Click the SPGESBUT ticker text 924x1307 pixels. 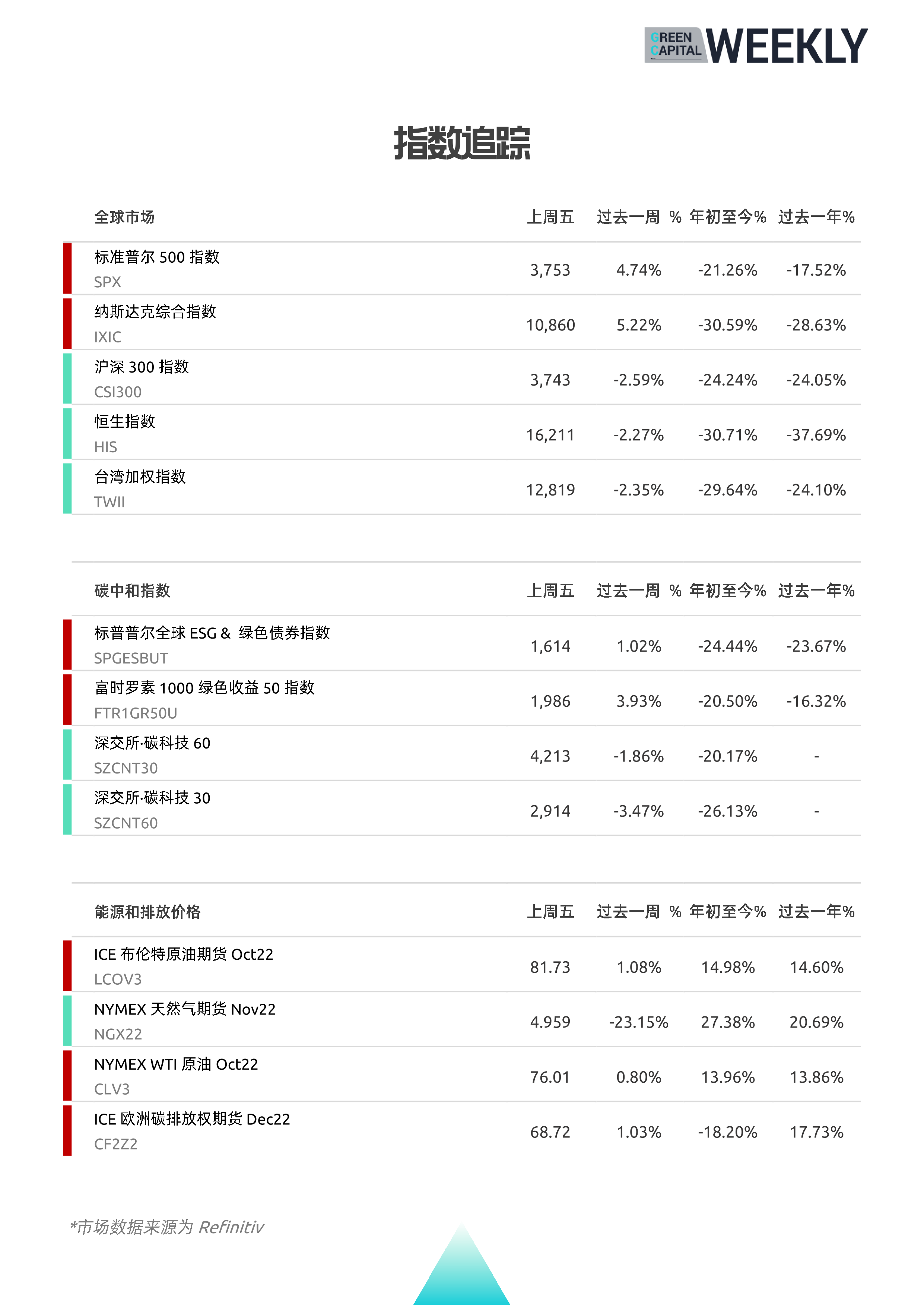131,658
